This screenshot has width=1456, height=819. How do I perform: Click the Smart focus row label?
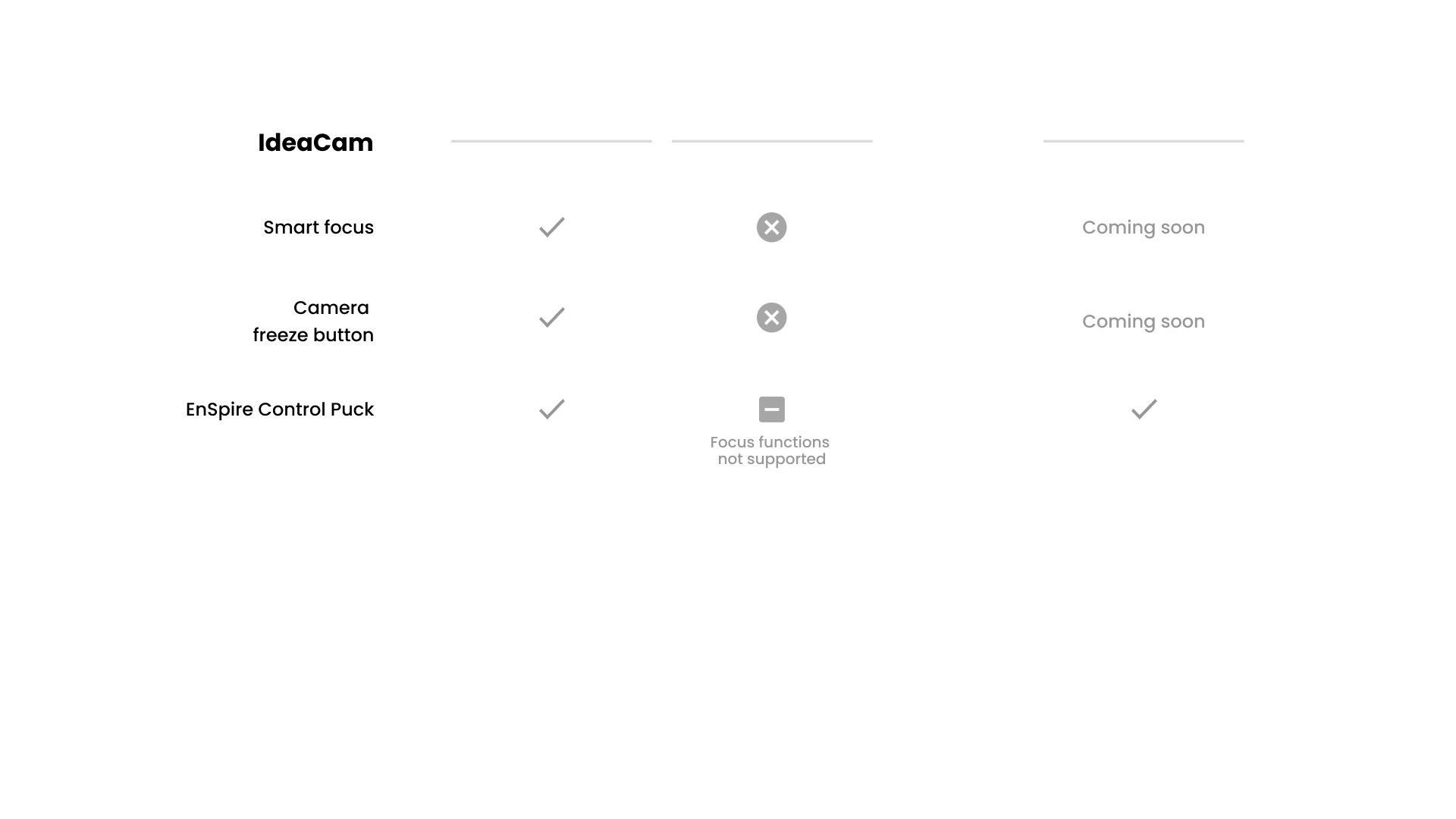coord(318,227)
